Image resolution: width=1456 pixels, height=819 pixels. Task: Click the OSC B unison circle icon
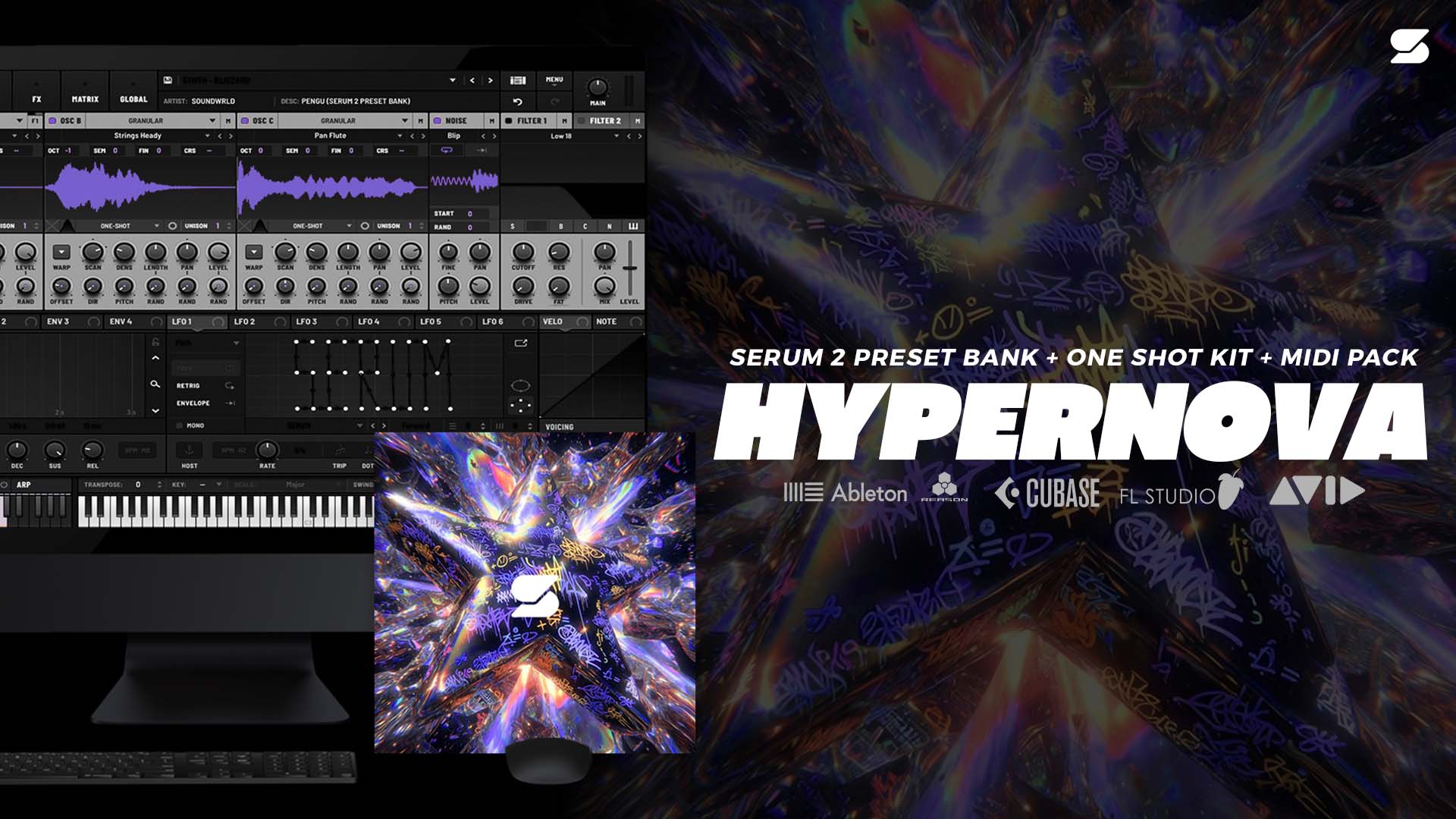[172, 226]
